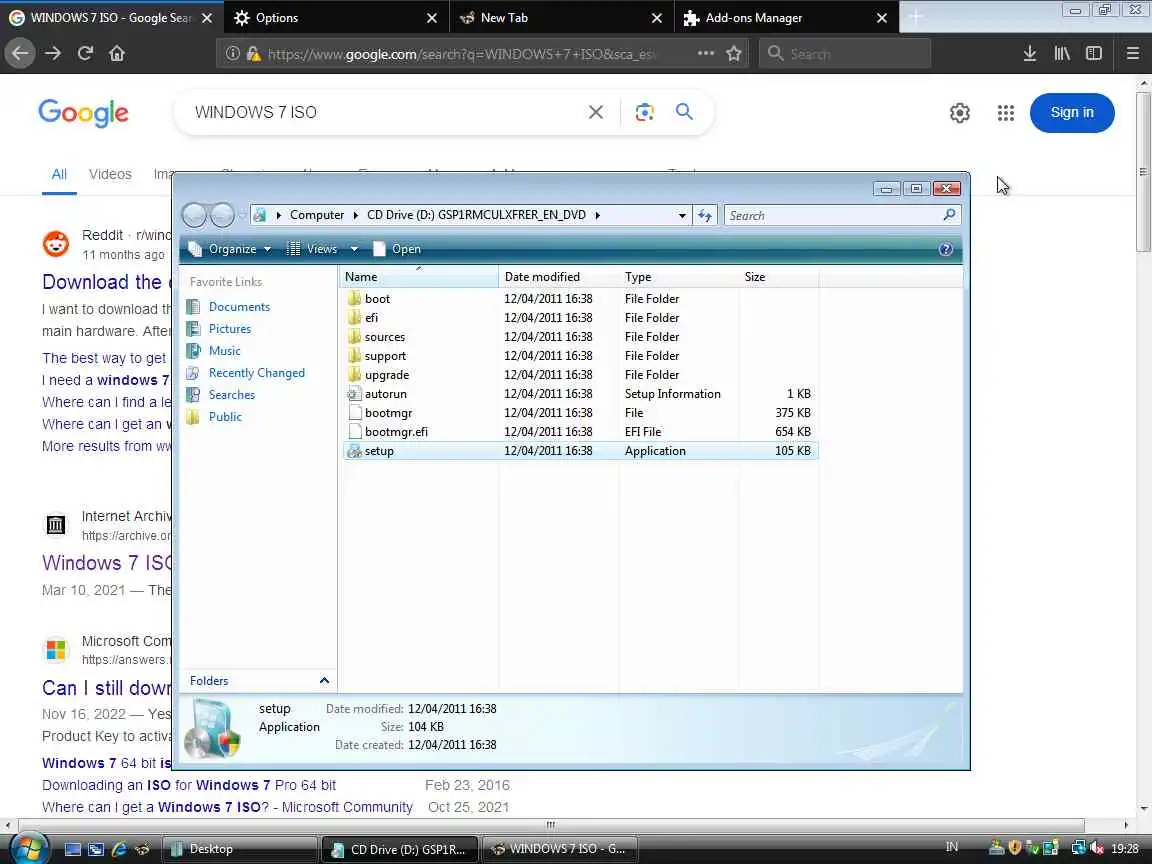Screen dimensions: 1152x864
Task: Open the Firefox home page
Action: point(117,53)
